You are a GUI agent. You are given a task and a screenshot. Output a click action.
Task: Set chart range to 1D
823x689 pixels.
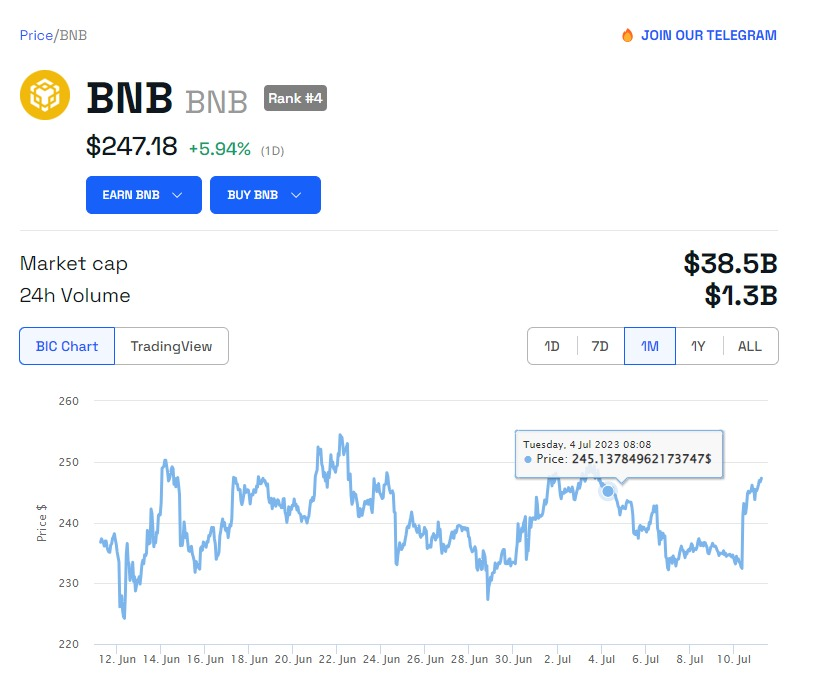[552, 346]
